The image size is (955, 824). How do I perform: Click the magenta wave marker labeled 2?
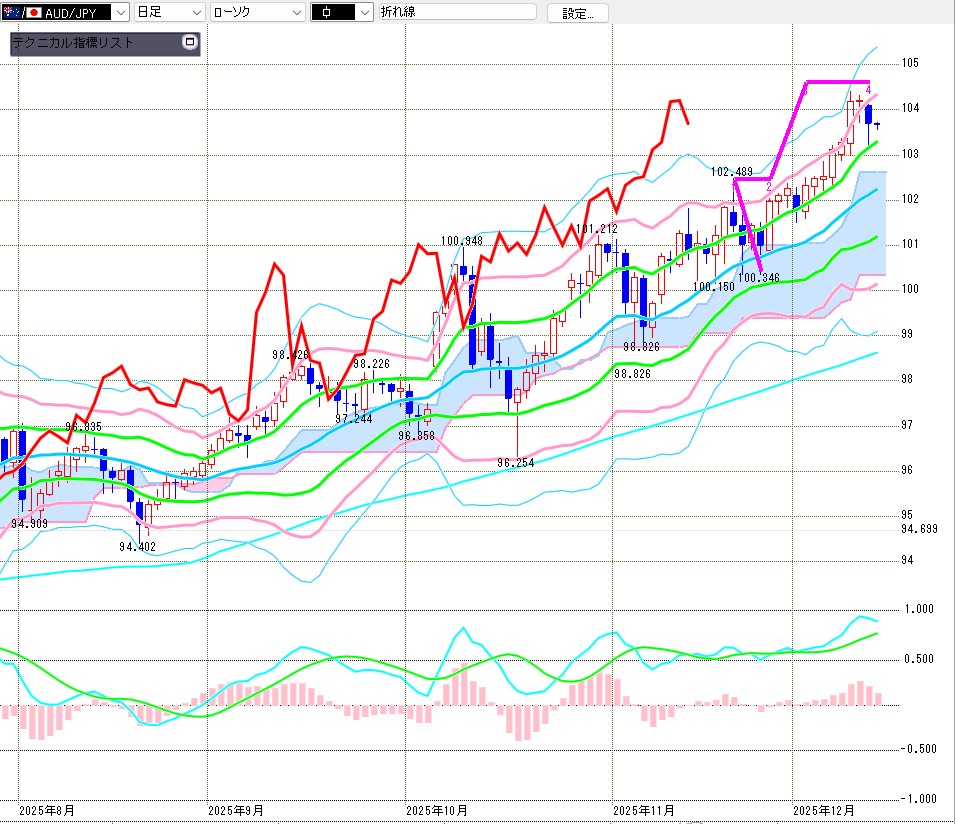(768, 186)
